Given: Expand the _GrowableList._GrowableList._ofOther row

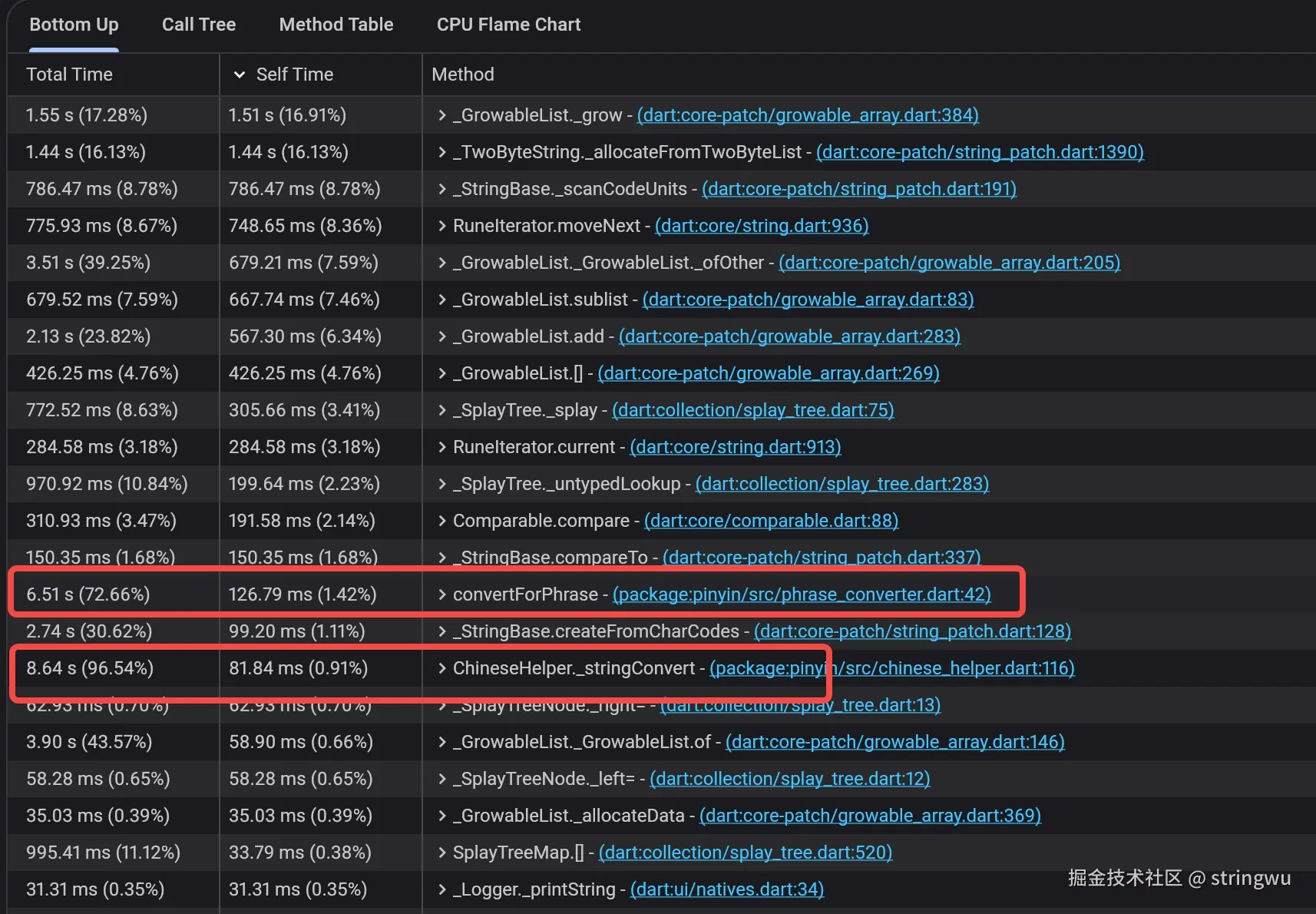Looking at the screenshot, I should click(x=442, y=263).
